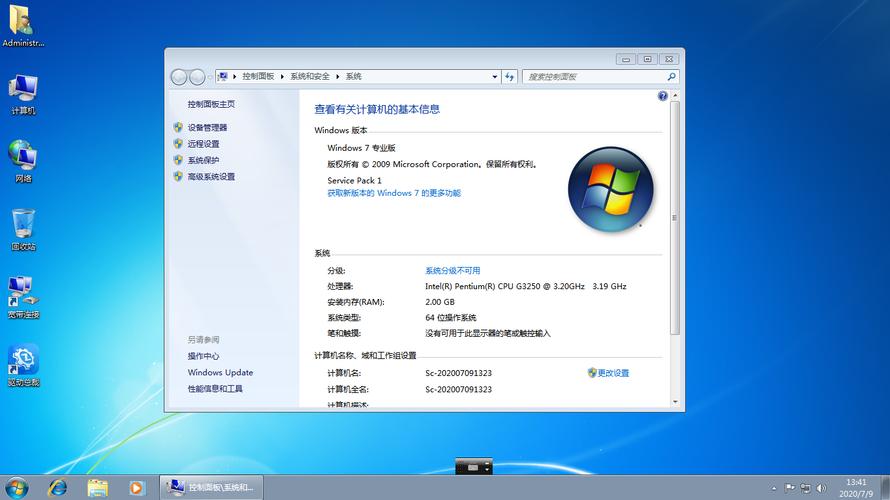The image size is (890, 500).
Task: Click the Forward navigation arrow
Action: [197, 77]
